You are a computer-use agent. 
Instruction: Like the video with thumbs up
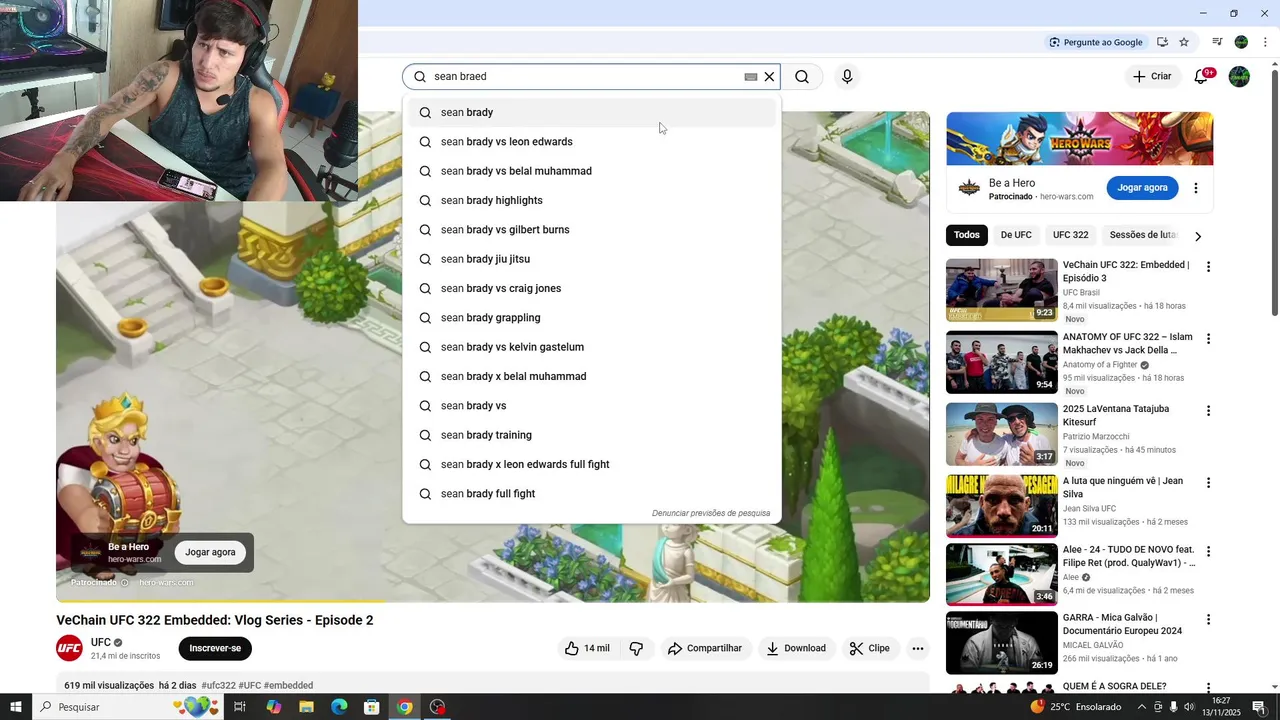587,648
